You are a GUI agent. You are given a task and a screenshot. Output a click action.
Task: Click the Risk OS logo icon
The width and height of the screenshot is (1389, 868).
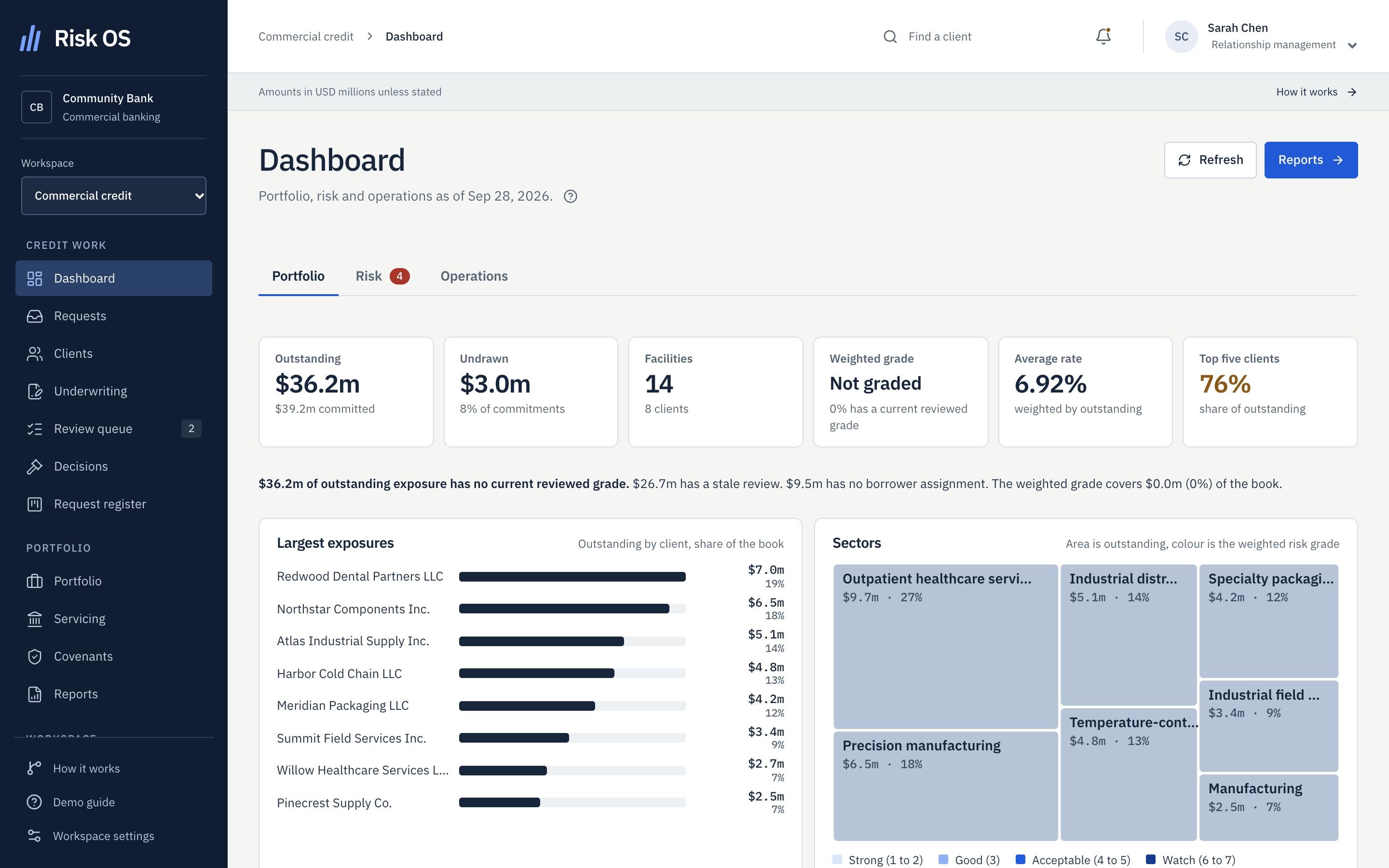(30, 38)
